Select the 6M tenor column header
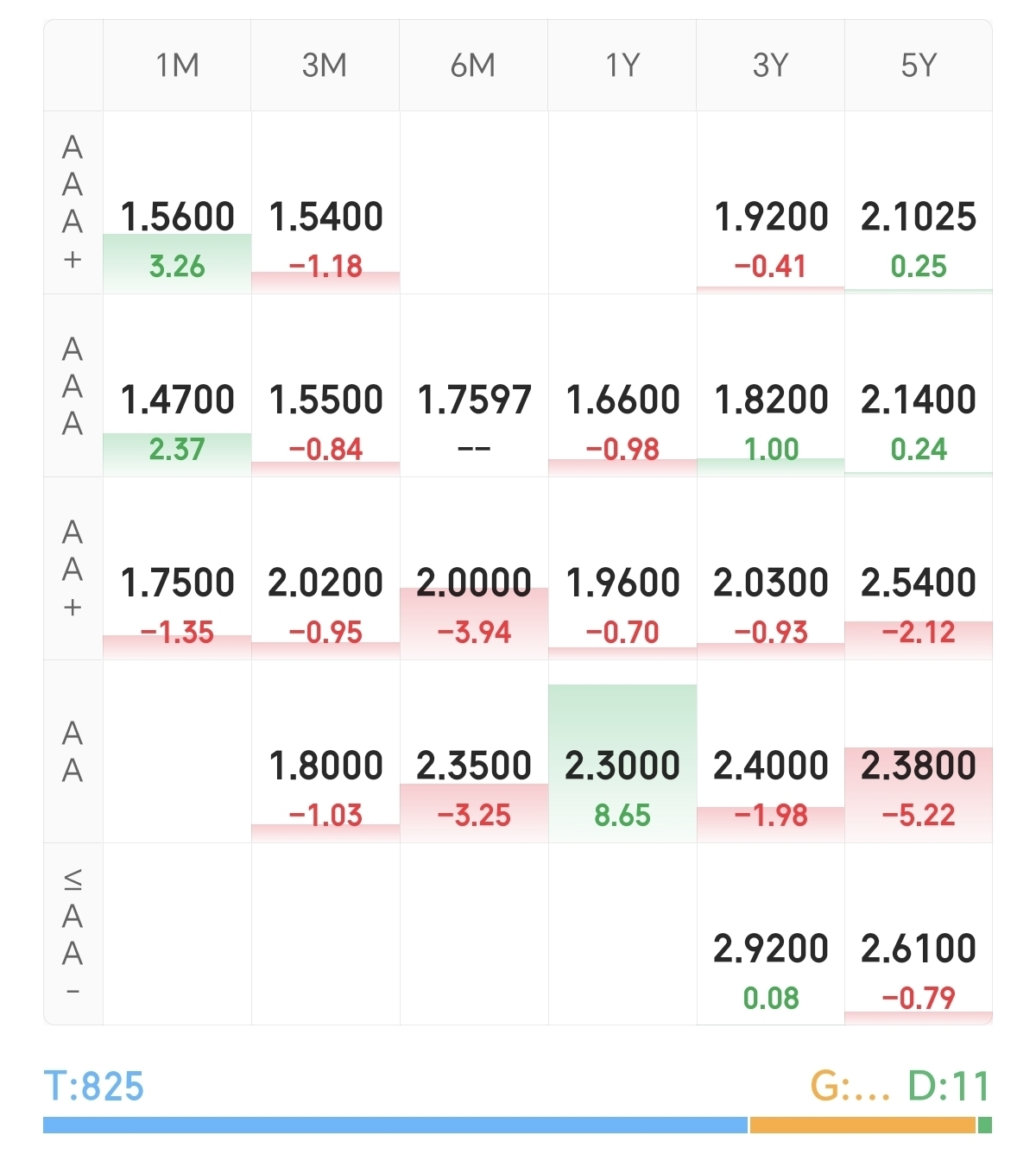 [x=473, y=66]
